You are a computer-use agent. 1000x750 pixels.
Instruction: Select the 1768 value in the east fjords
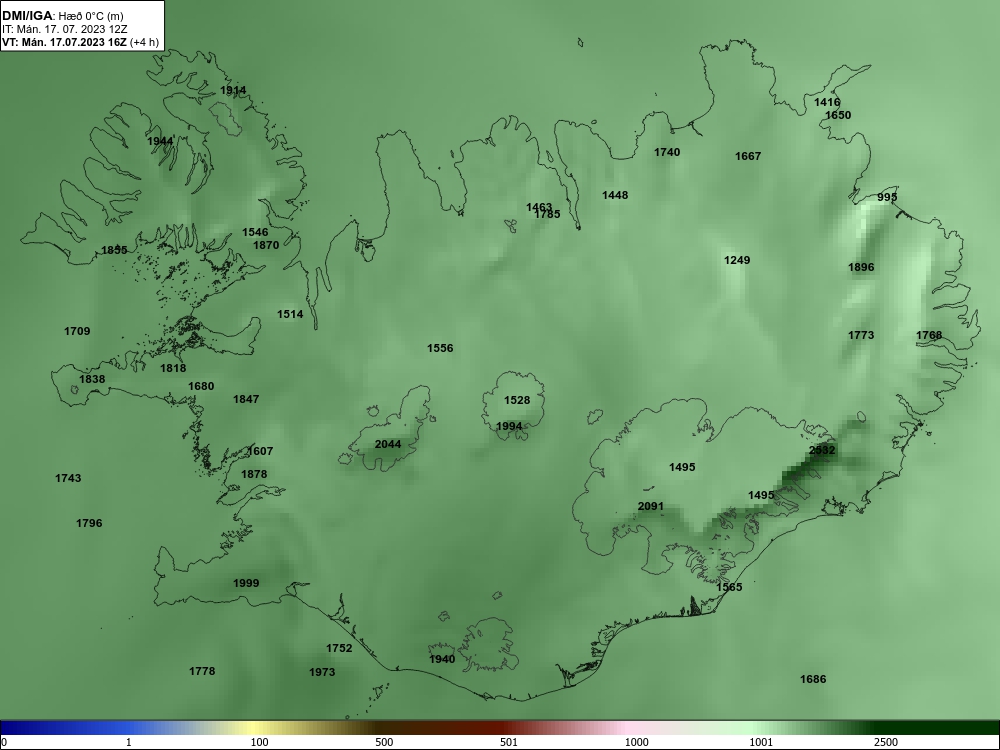[x=929, y=335]
